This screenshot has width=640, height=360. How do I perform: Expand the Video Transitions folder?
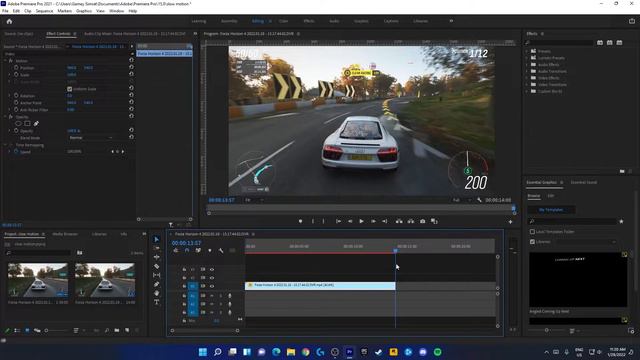(527, 84)
